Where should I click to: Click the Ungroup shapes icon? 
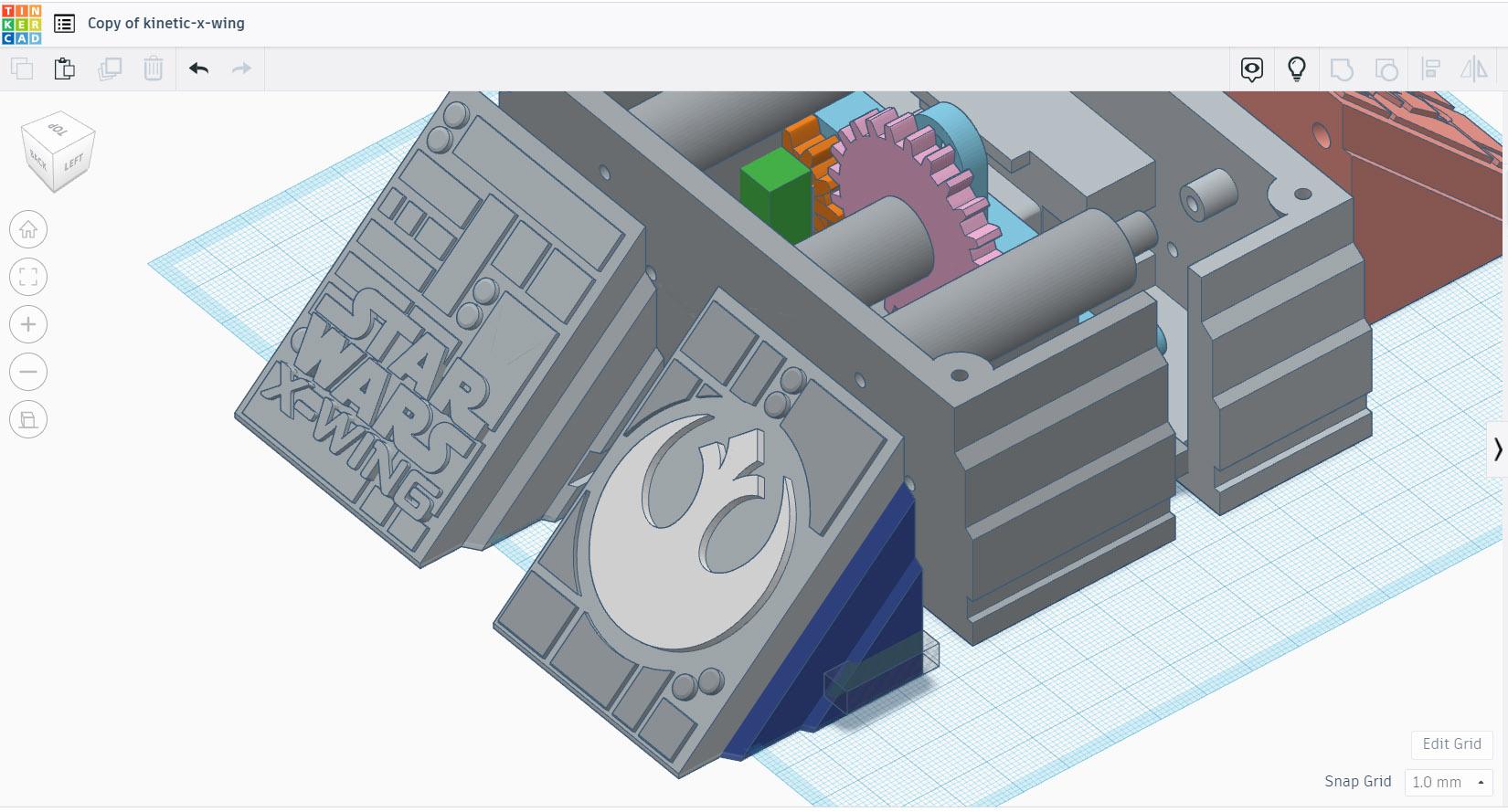[1386, 69]
